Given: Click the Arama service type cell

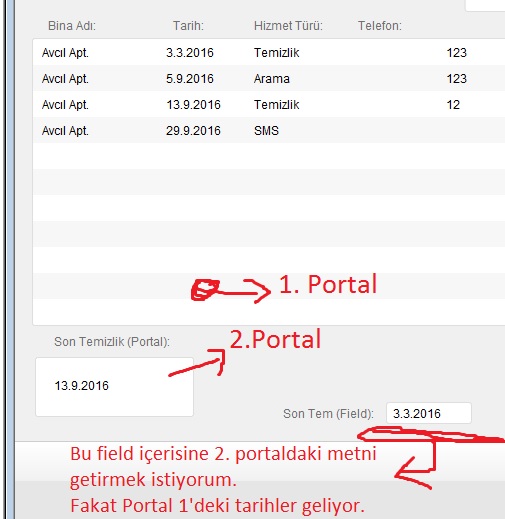Looking at the screenshot, I should [272, 79].
